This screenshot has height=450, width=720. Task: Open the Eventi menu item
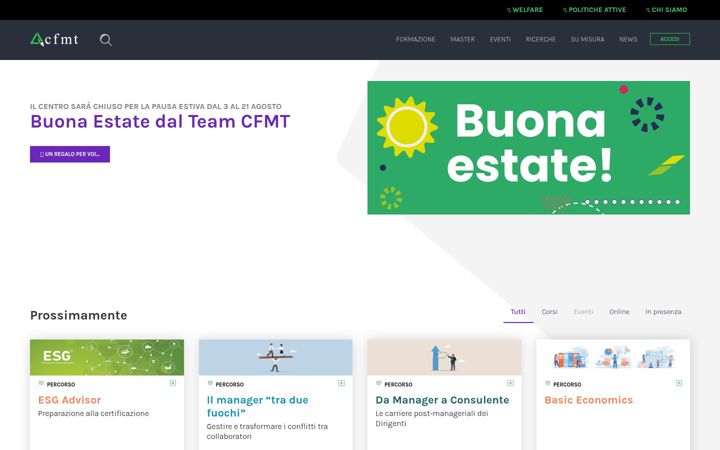coord(500,39)
